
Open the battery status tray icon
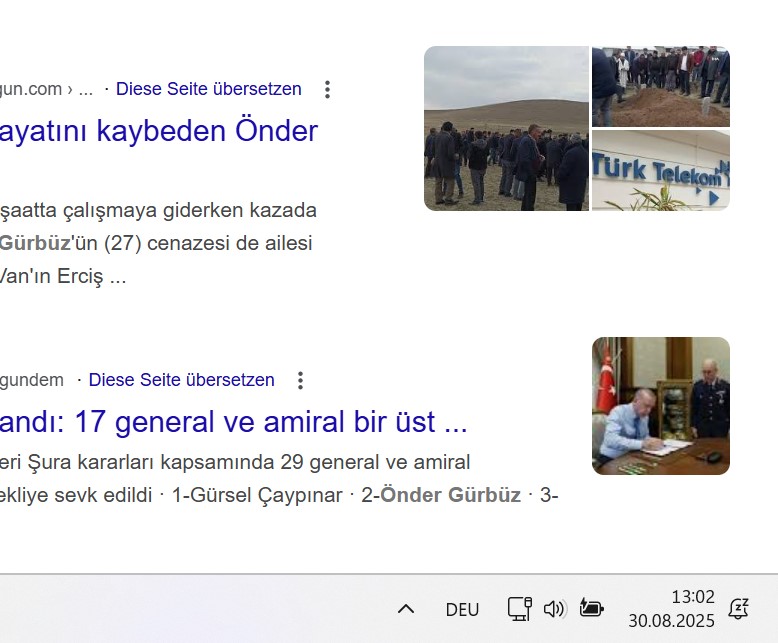[x=591, y=608]
